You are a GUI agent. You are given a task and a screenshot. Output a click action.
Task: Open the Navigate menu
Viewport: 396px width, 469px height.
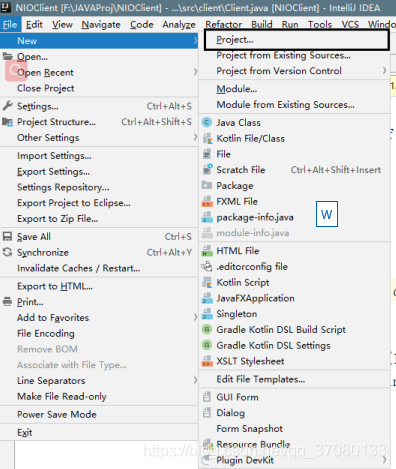tap(101, 25)
